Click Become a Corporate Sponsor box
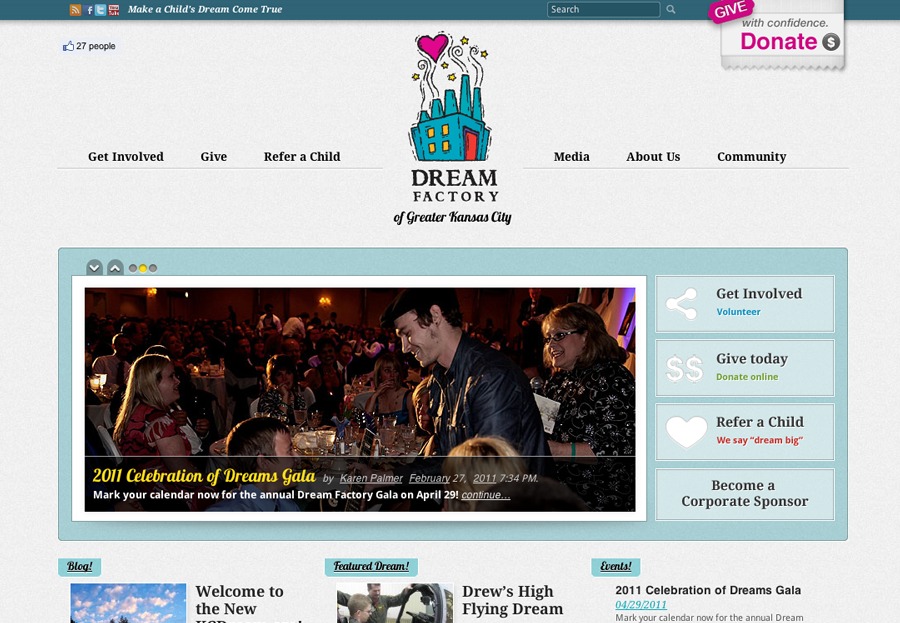Viewport: 900px width, 623px height. coord(744,494)
